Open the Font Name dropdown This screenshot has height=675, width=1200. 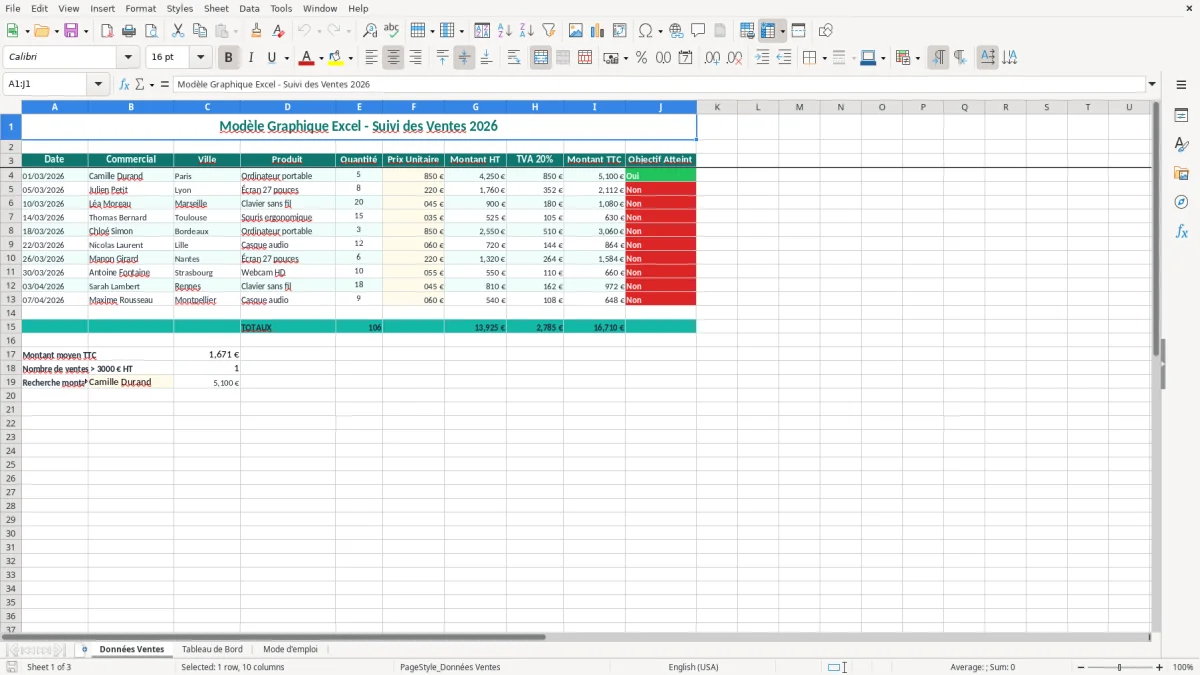(x=128, y=58)
